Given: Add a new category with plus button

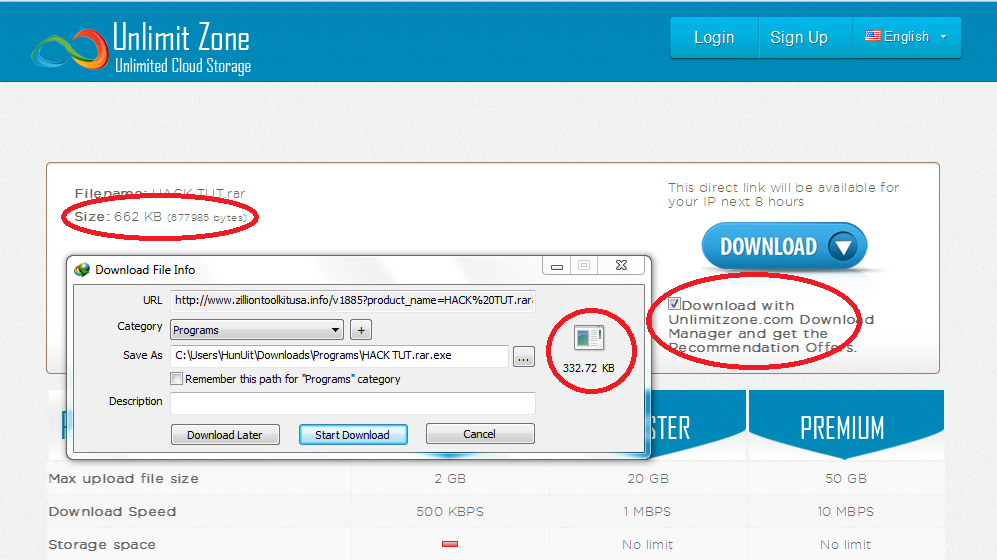Looking at the screenshot, I should click(361, 330).
